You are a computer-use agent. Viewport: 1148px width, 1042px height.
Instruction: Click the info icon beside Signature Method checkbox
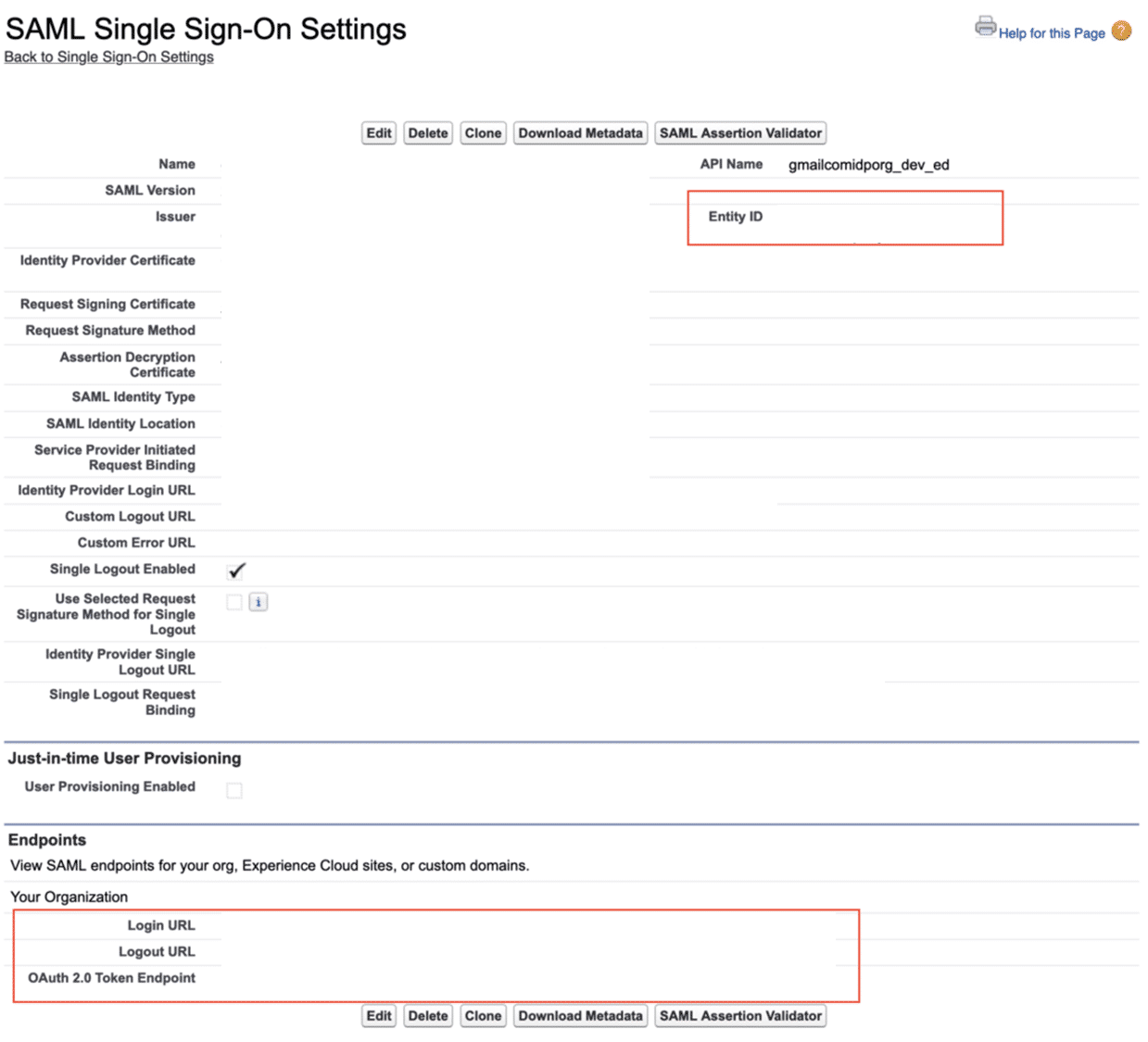258,601
